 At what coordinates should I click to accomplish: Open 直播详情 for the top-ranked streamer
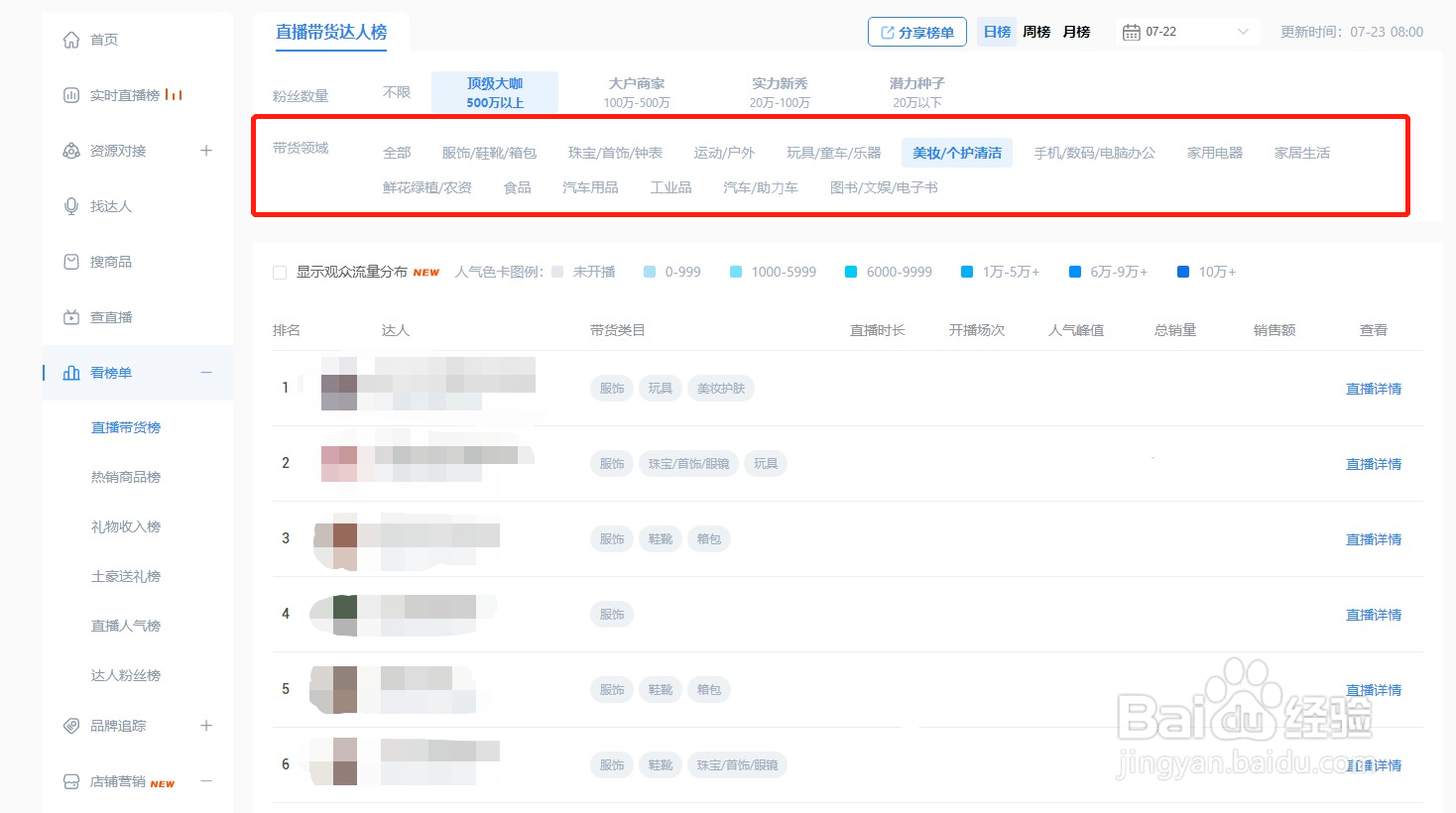coord(1374,388)
